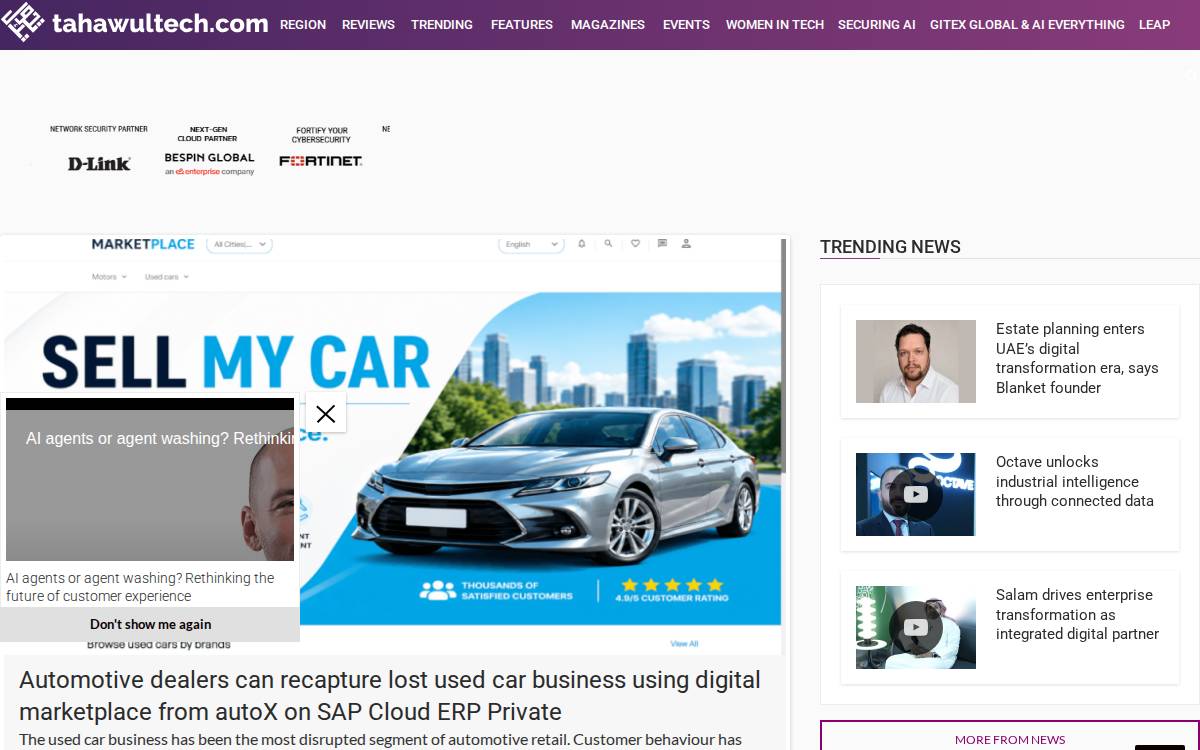The image size is (1200, 750).
Task: Click the tahawultech.com logo
Action: pyautogui.click(x=135, y=22)
